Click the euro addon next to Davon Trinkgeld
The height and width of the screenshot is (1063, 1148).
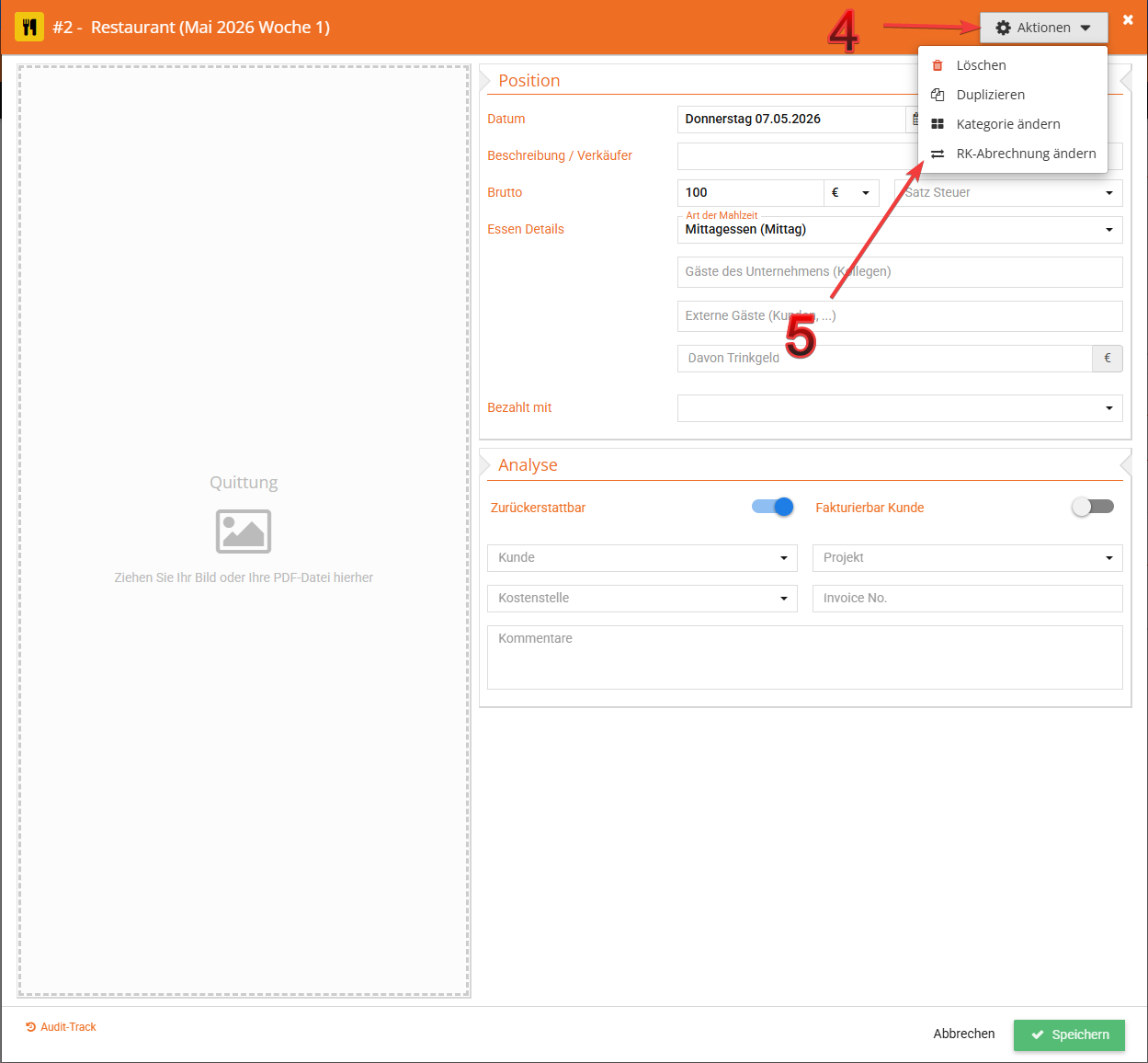click(x=1107, y=358)
